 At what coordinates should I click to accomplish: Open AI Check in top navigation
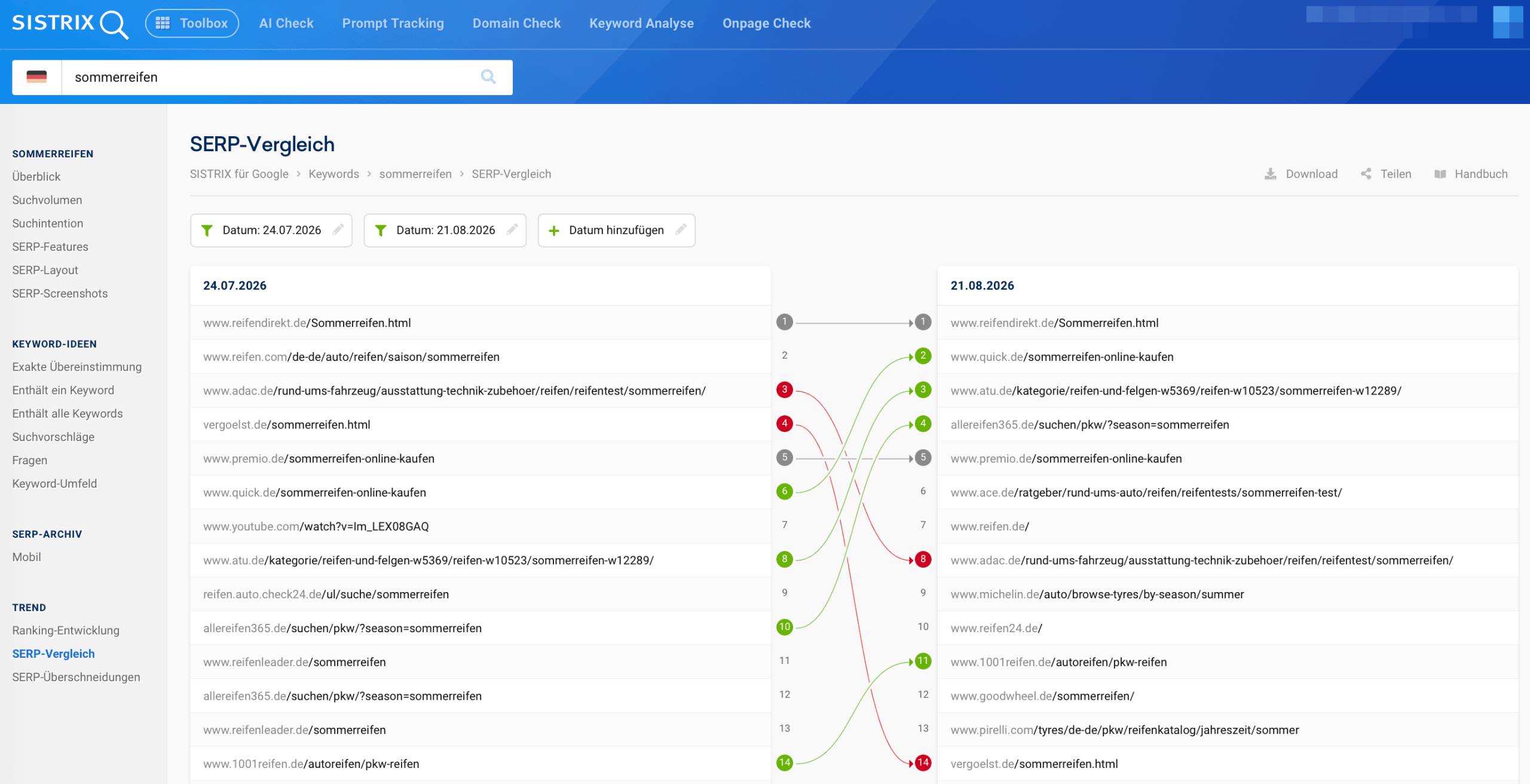286,23
